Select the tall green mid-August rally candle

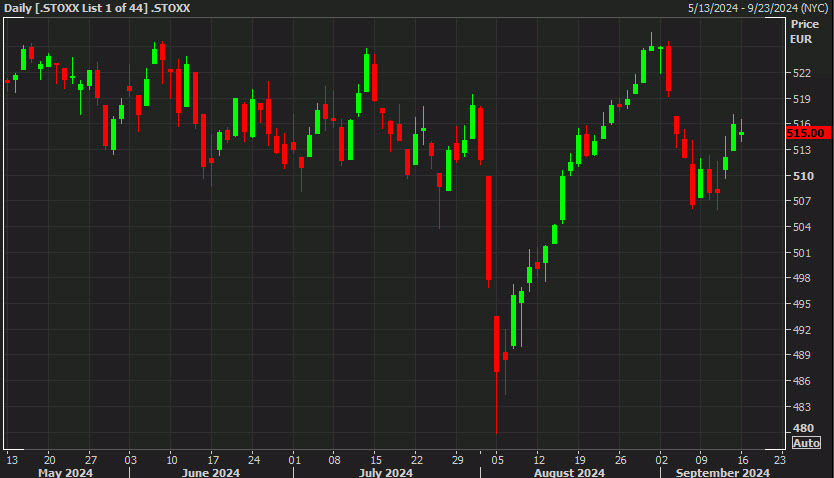[562, 198]
